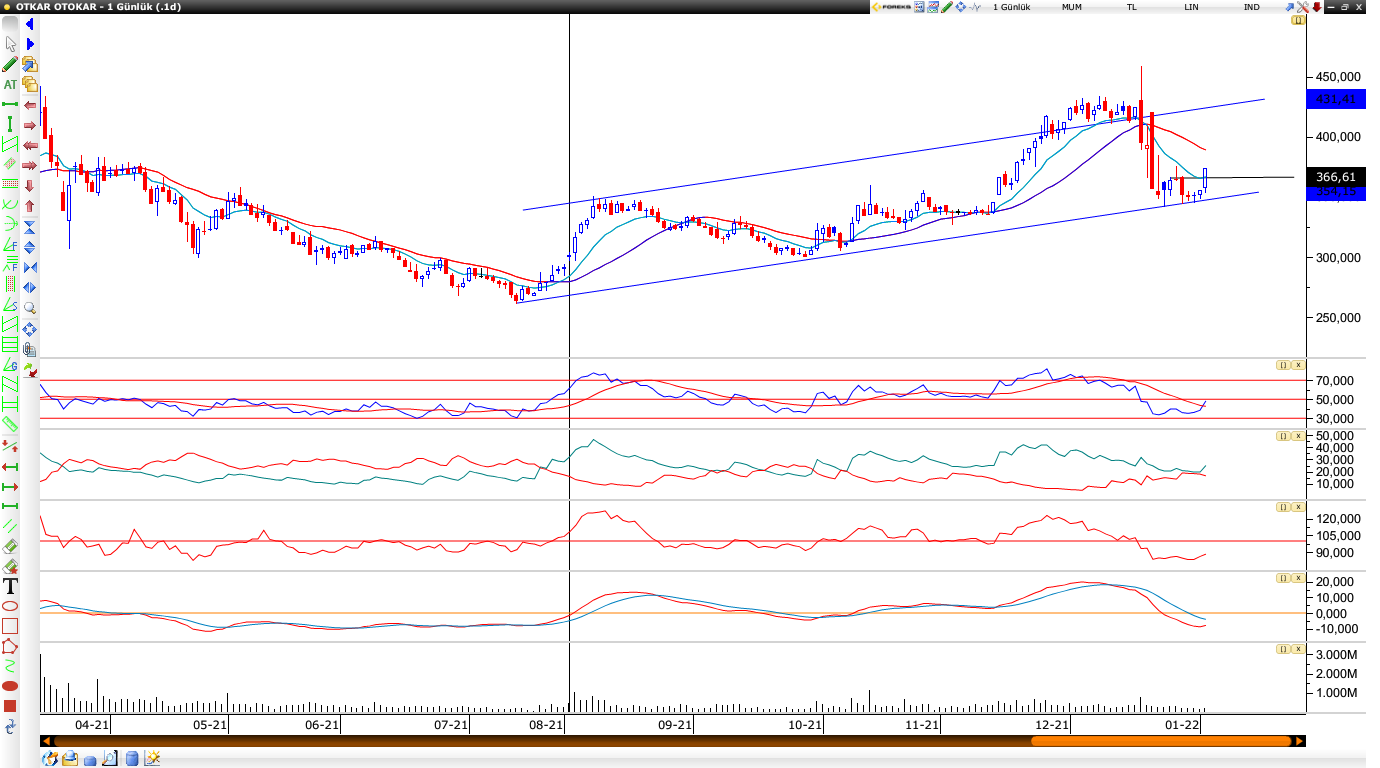Image resolution: width=1380 pixels, height=768 pixels.
Task: Click the red down arrow icon in top bar
Action: tap(1317, 7)
